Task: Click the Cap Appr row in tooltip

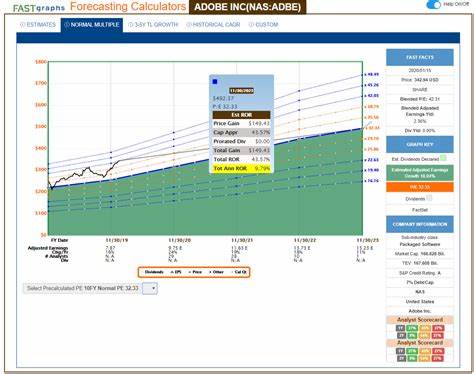Action: coord(241,132)
